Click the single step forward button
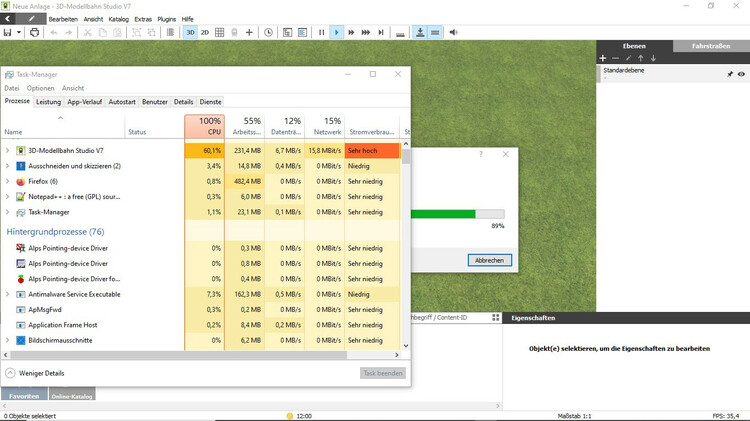The width and height of the screenshot is (750, 421). pos(381,33)
